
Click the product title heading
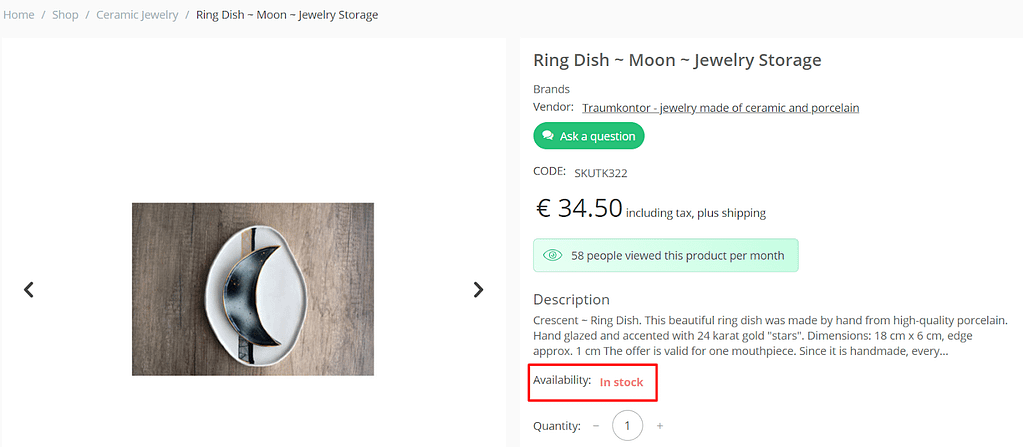click(x=677, y=60)
